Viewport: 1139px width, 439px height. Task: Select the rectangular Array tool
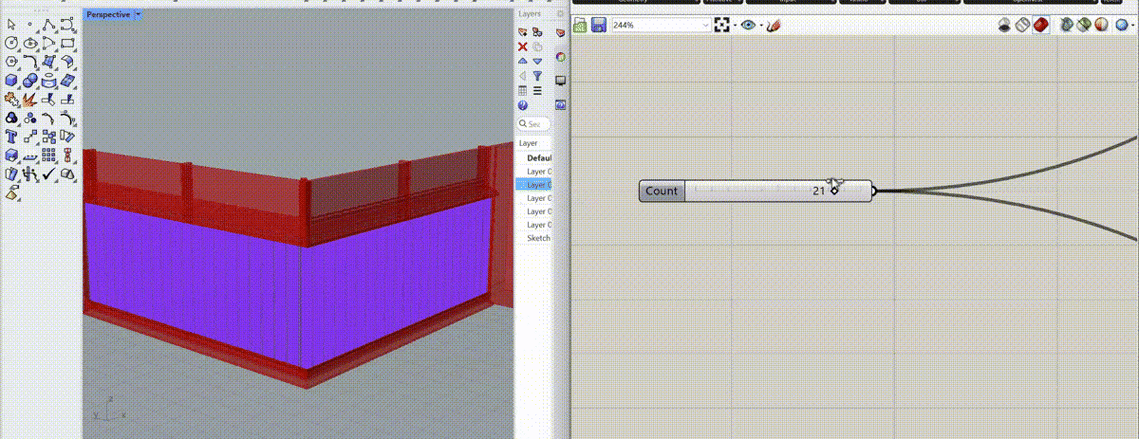(49, 154)
